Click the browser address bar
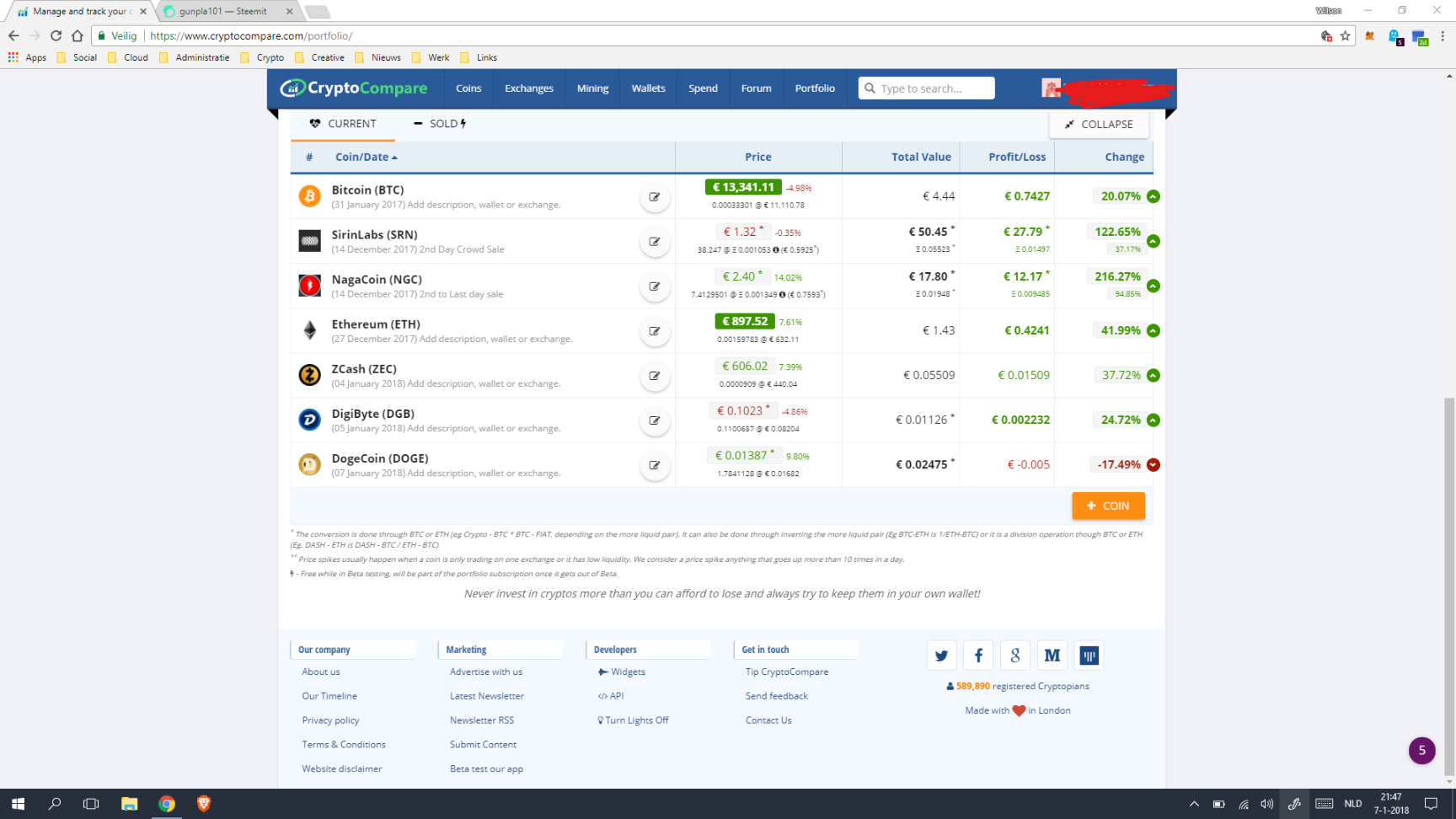The height and width of the screenshot is (819, 1456). [725, 35]
